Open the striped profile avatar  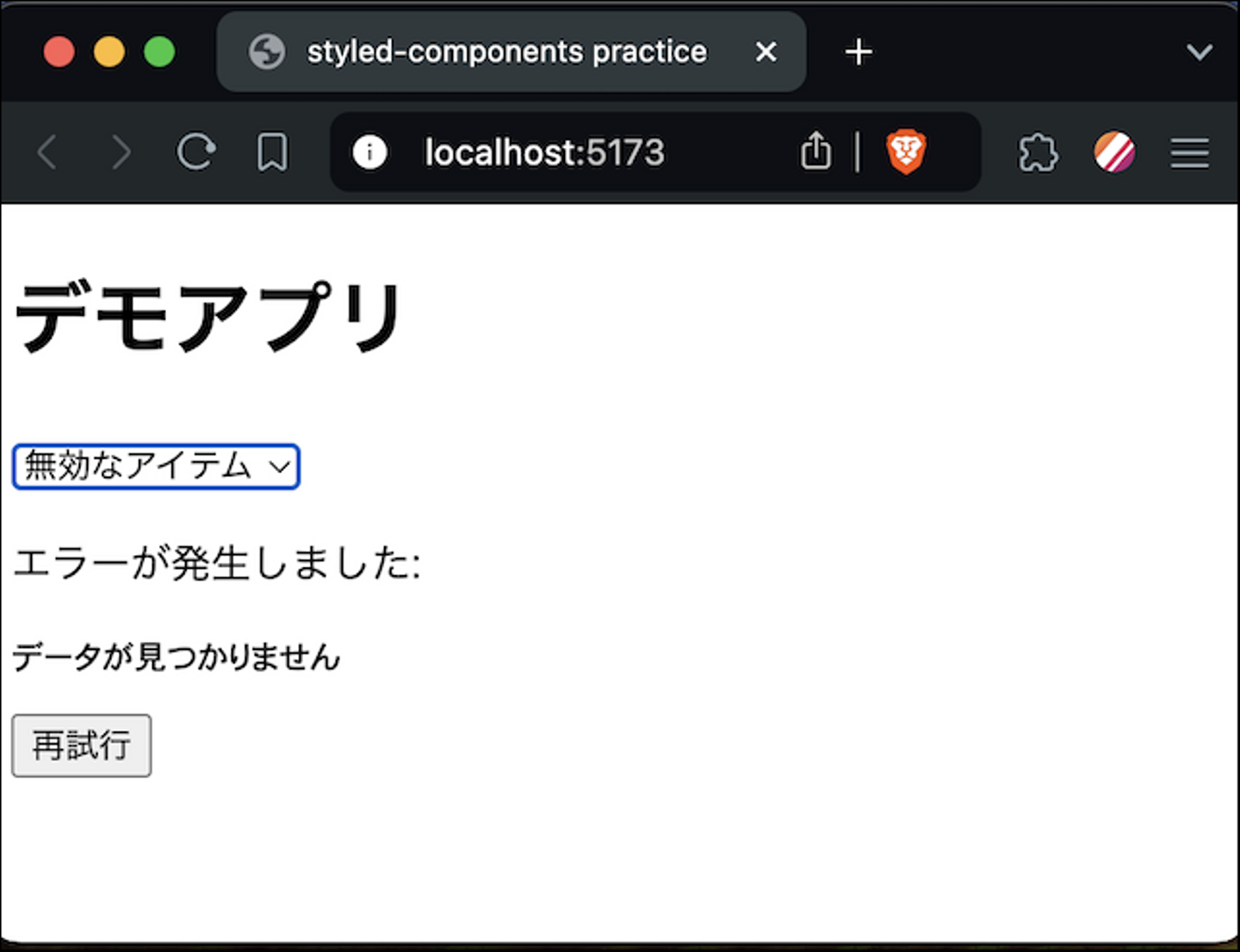pos(1114,152)
